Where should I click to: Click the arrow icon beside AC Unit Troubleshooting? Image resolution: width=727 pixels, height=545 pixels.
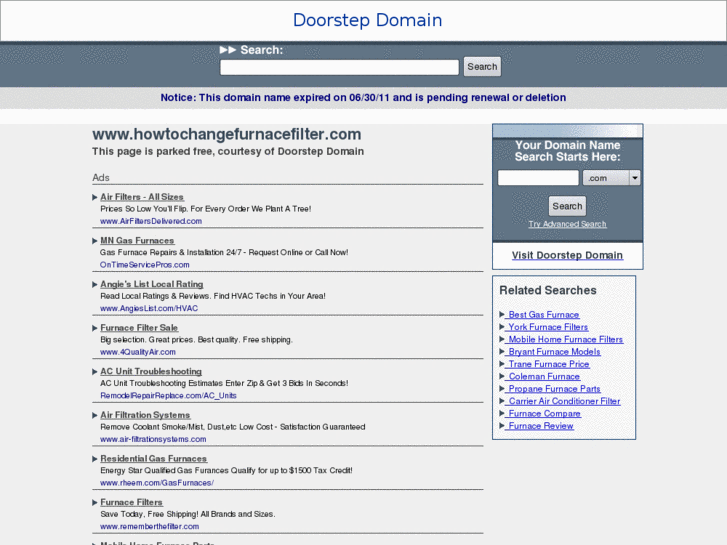(x=95, y=372)
